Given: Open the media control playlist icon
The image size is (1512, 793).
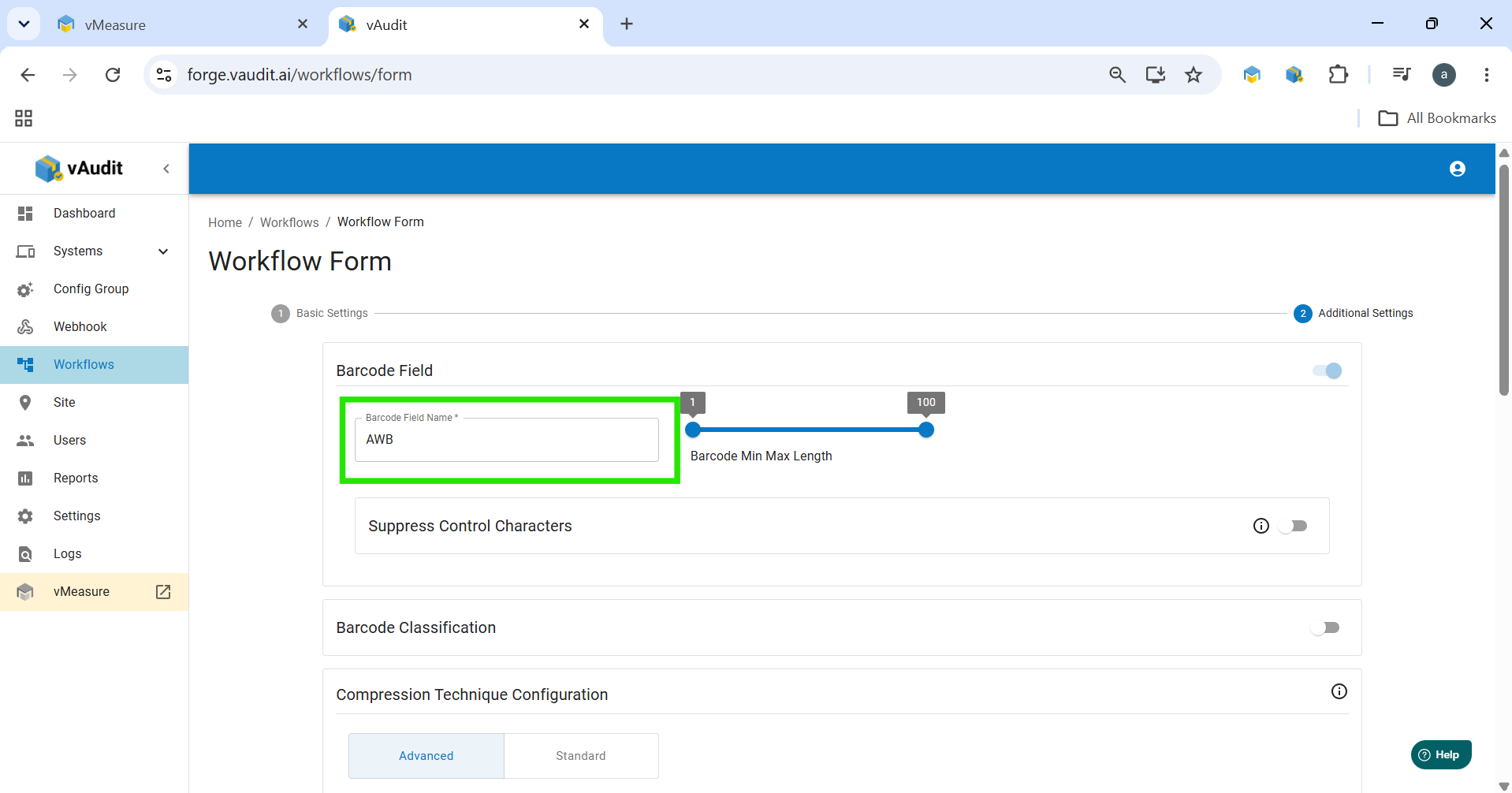Looking at the screenshot, I should (1402, 75).
